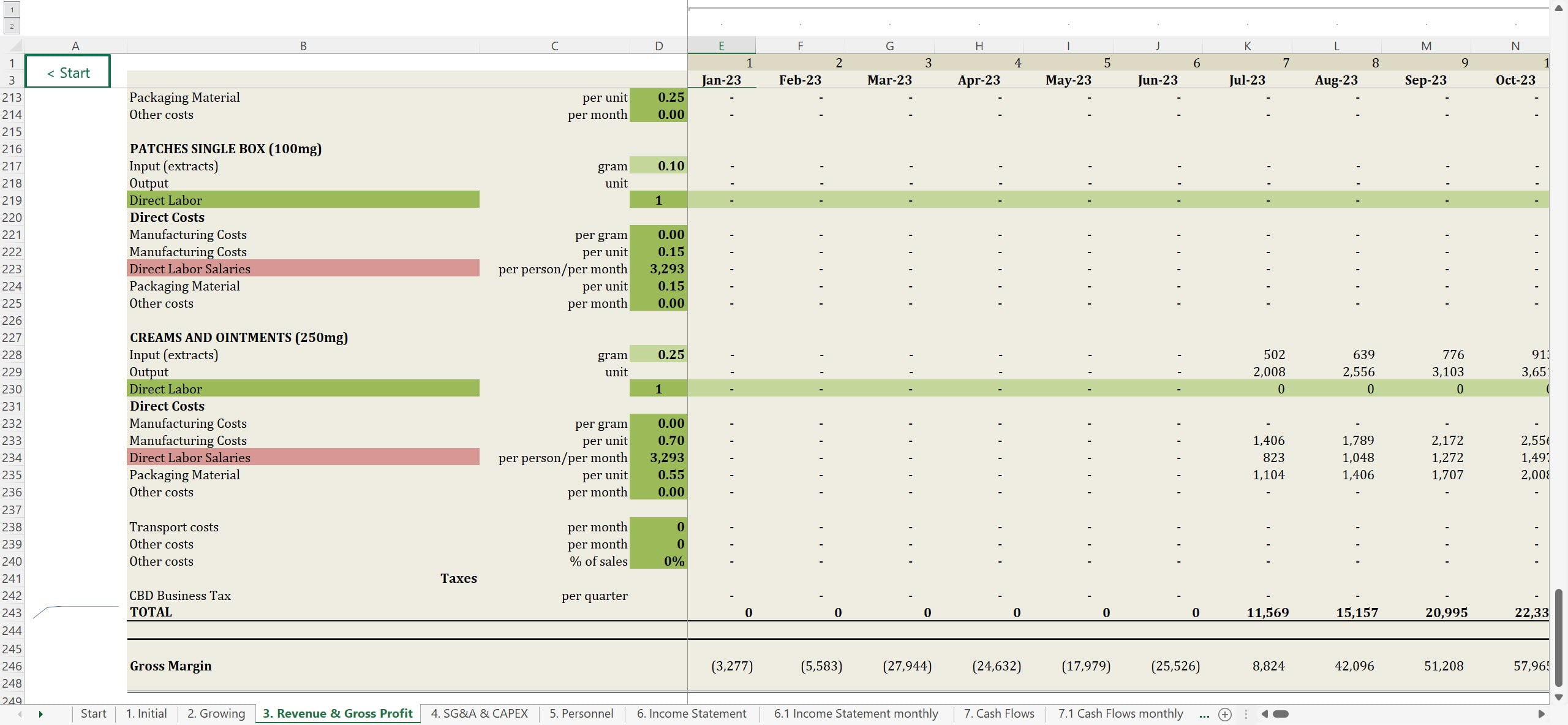Open the 7.1 Cash Flows monthly tab
The image size is (1568, 725).
point(1120,713)
